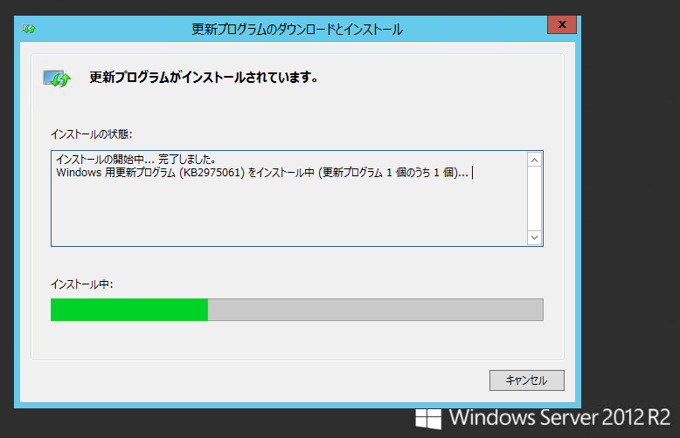Click the scrollbar track in status box
This screenshot has width=680, height=438.
click(534, 199)
